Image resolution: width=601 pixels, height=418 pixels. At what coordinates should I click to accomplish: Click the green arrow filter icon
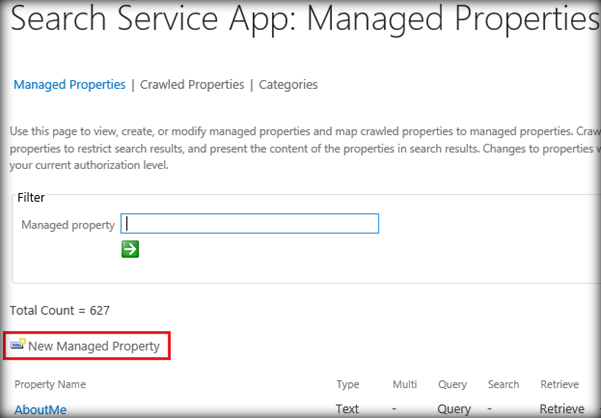tap(130, 249)
